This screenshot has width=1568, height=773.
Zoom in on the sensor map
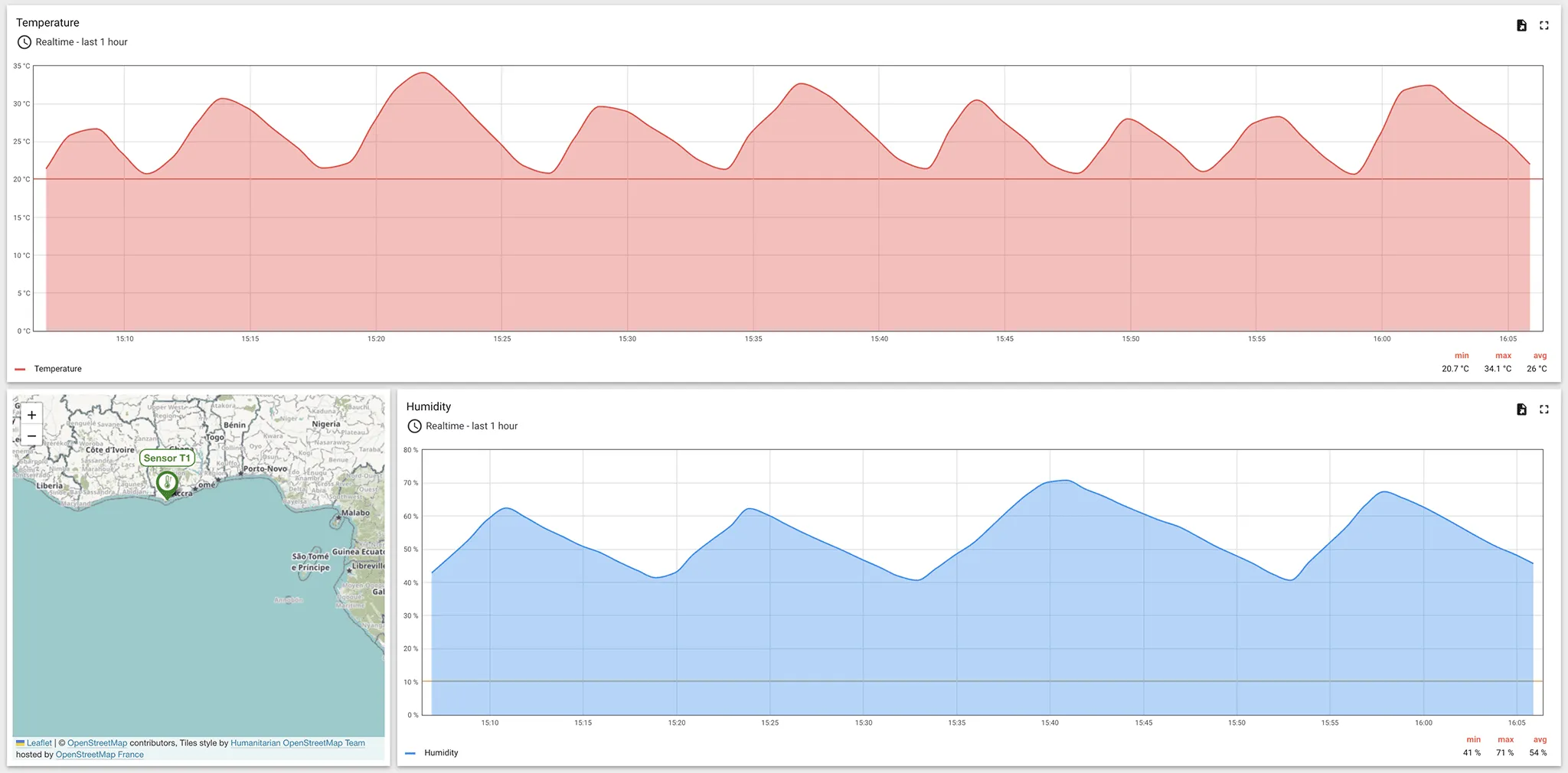(x=31, y=414)
